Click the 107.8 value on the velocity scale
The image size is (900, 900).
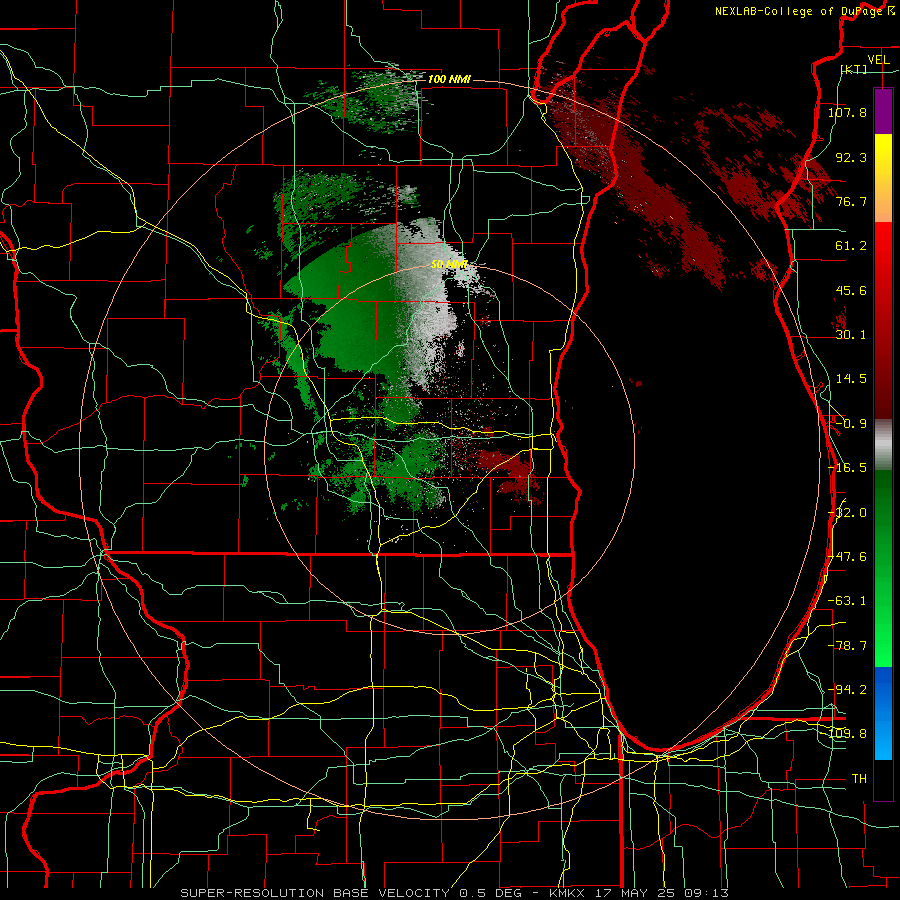click(847, 112)
